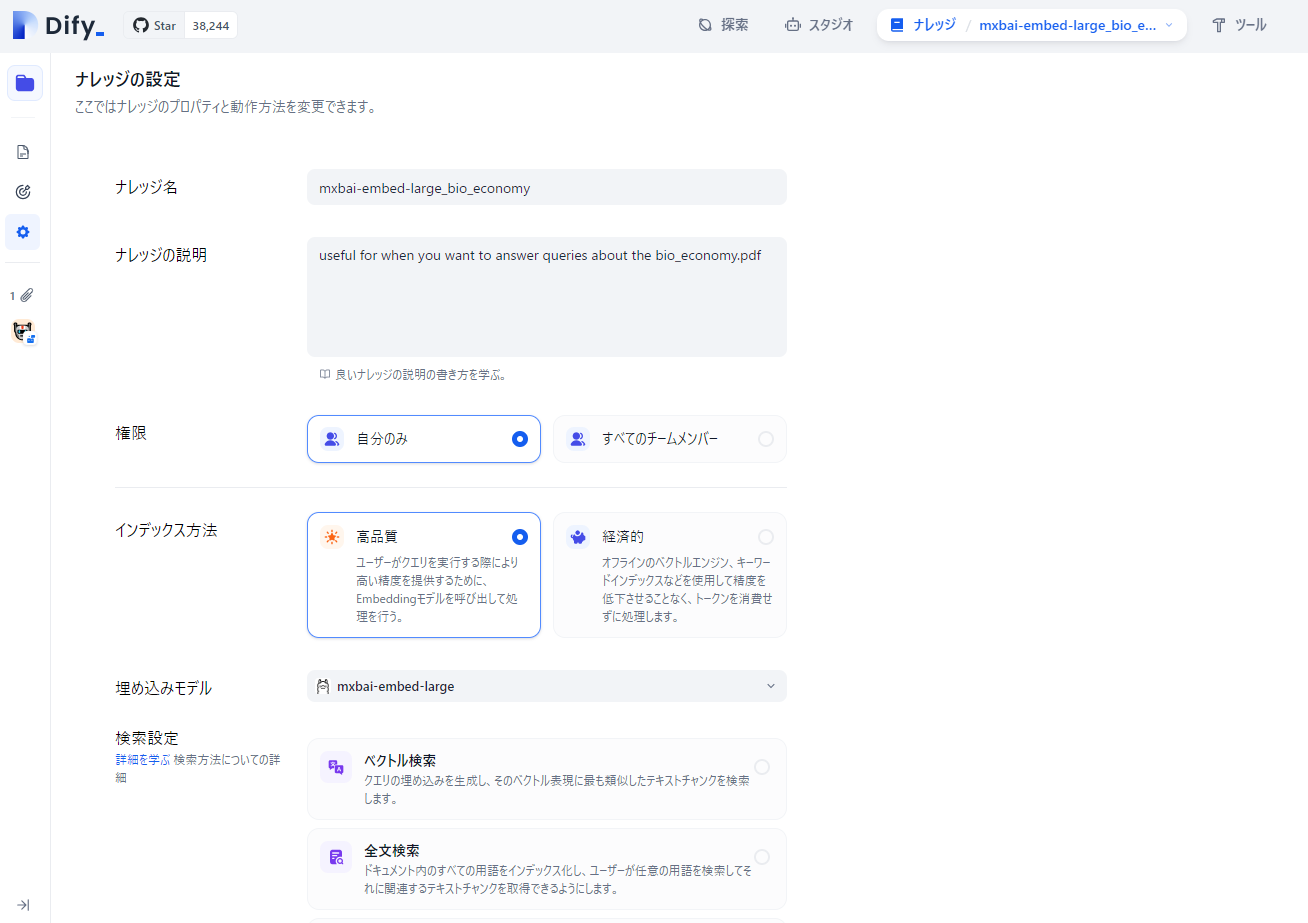This screenshot has width=1308, height=923.
Task: Click the インデックス方法 label
Action: pos(166,530)
